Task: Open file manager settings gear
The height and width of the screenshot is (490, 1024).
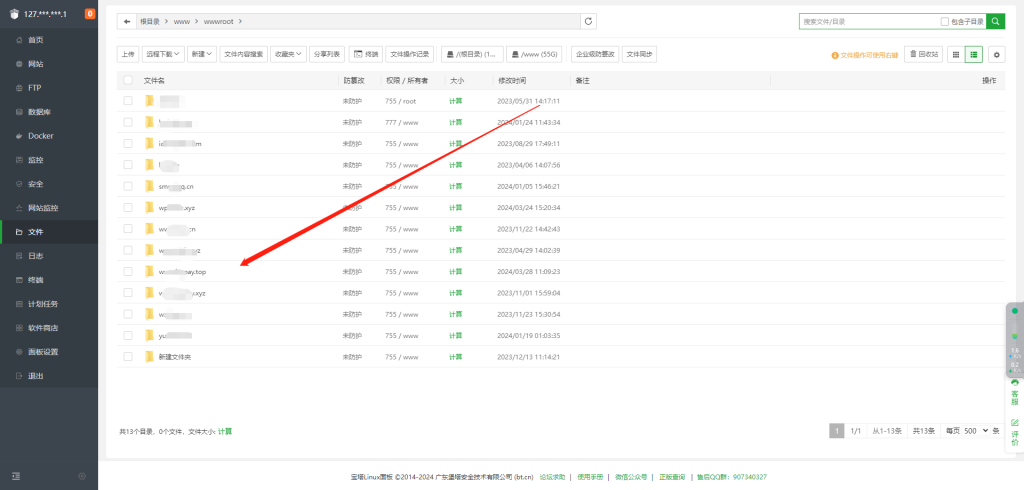Action: (996, 55)
